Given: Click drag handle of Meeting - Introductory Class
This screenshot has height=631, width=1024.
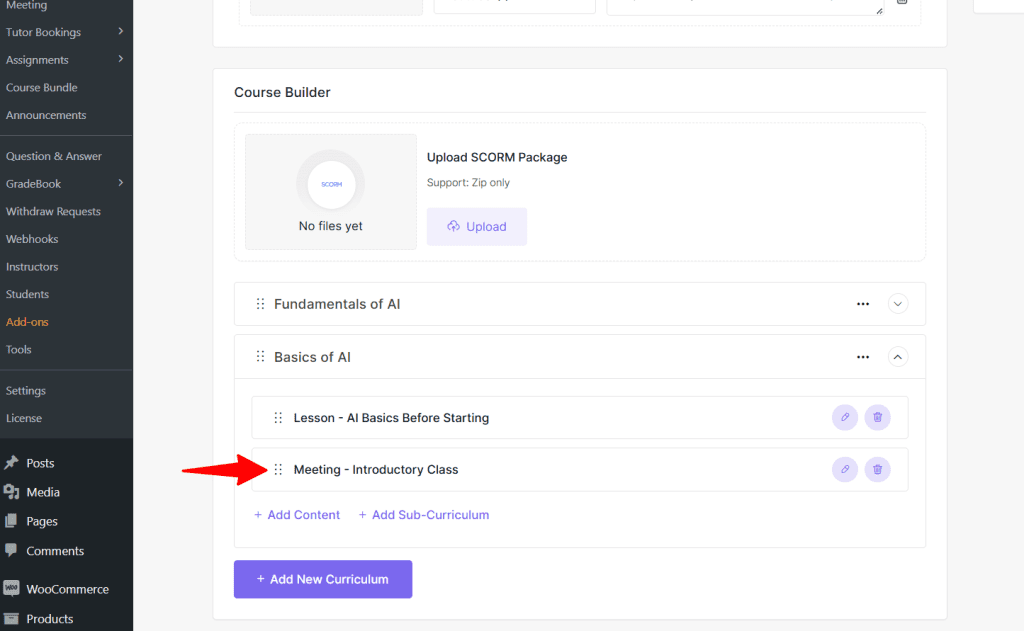Looking at the screenshot, I should (279, 470).
